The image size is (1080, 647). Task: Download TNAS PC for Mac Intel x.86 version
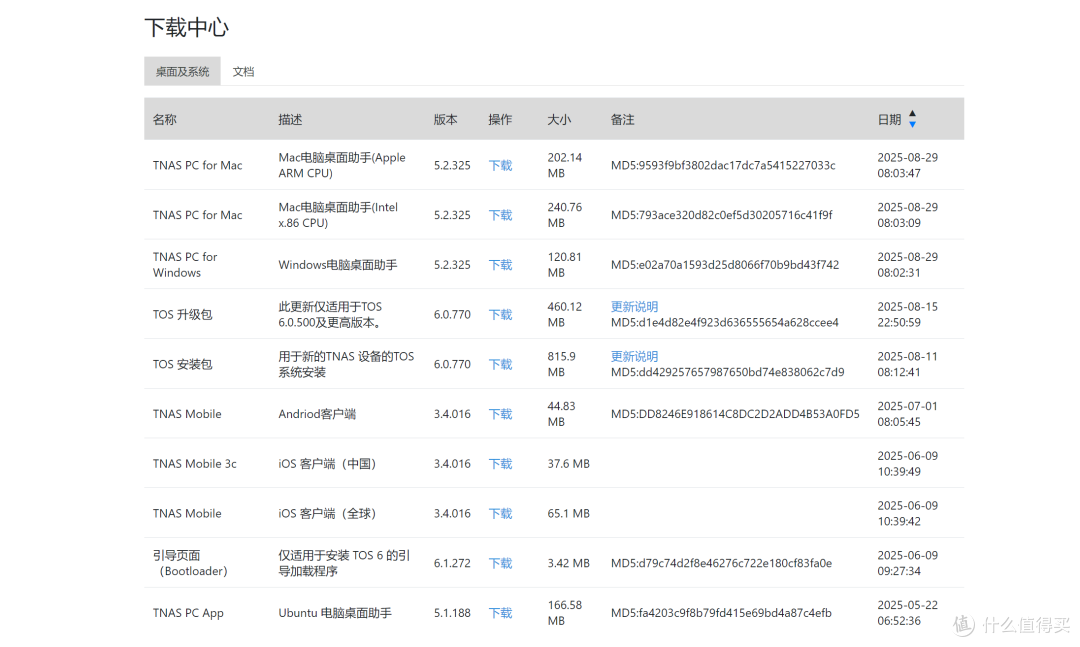pyautogui.click(x=501, y=215)
